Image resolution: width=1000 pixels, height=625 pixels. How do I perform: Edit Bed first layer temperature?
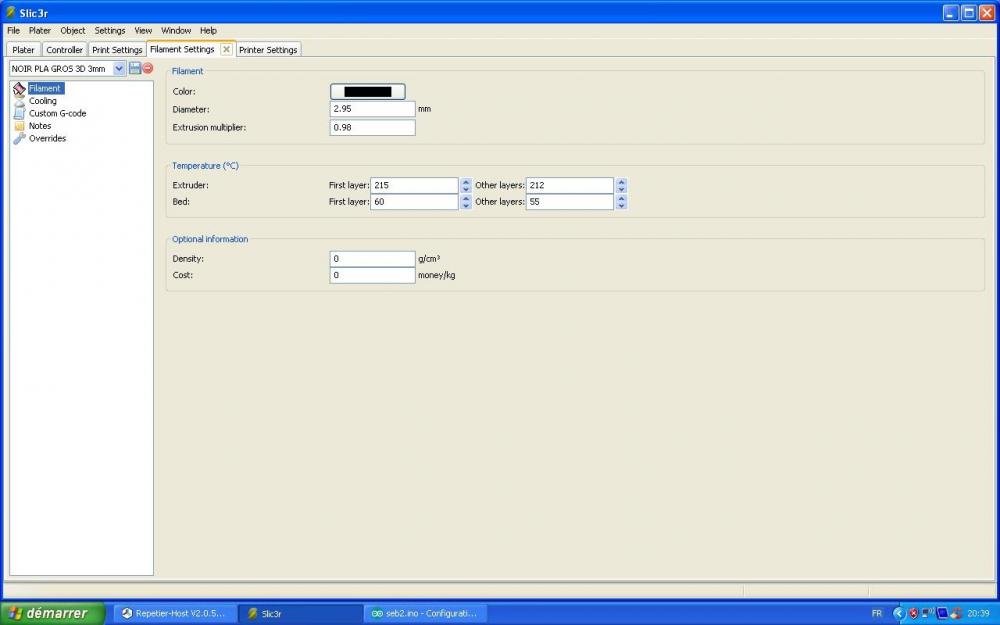coord(414,202)
